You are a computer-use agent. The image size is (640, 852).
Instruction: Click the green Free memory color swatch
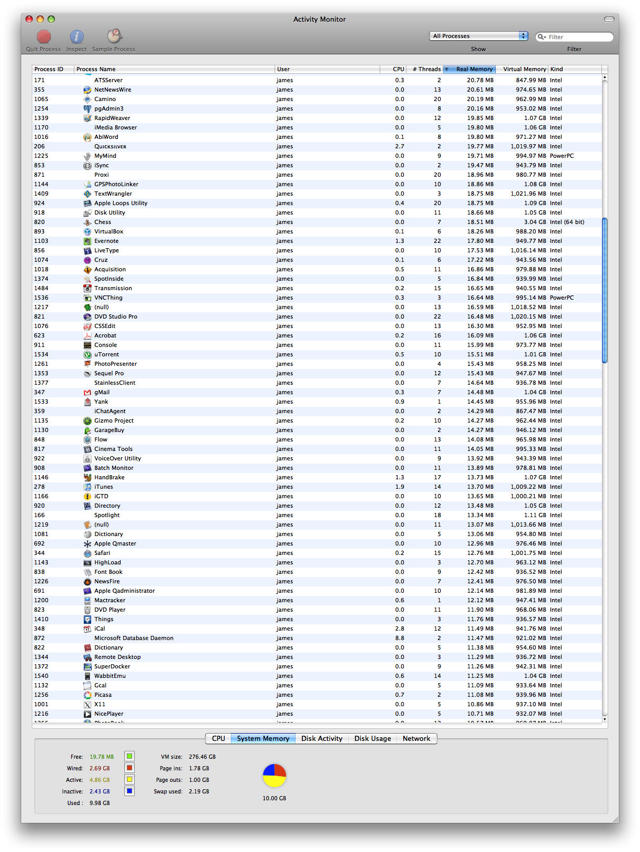pos(130,757)
